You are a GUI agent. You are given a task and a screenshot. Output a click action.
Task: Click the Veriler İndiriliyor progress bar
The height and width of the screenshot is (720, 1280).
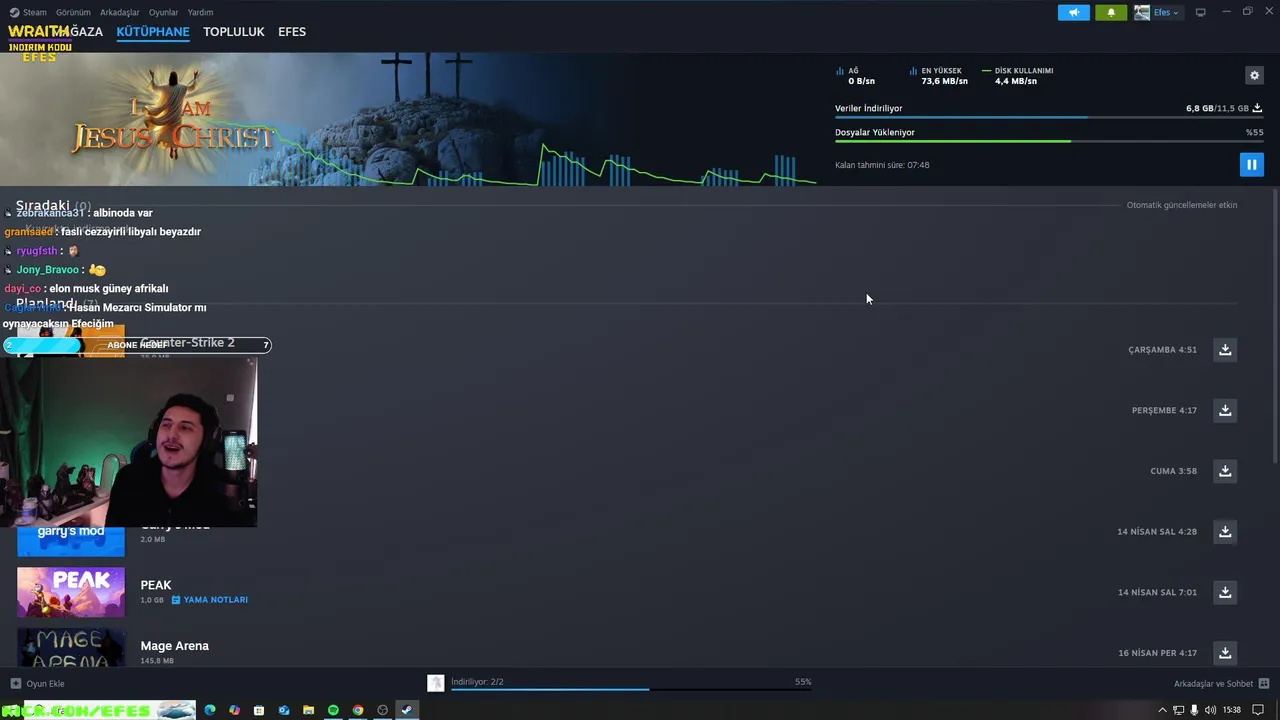[x=1049, y=118]
